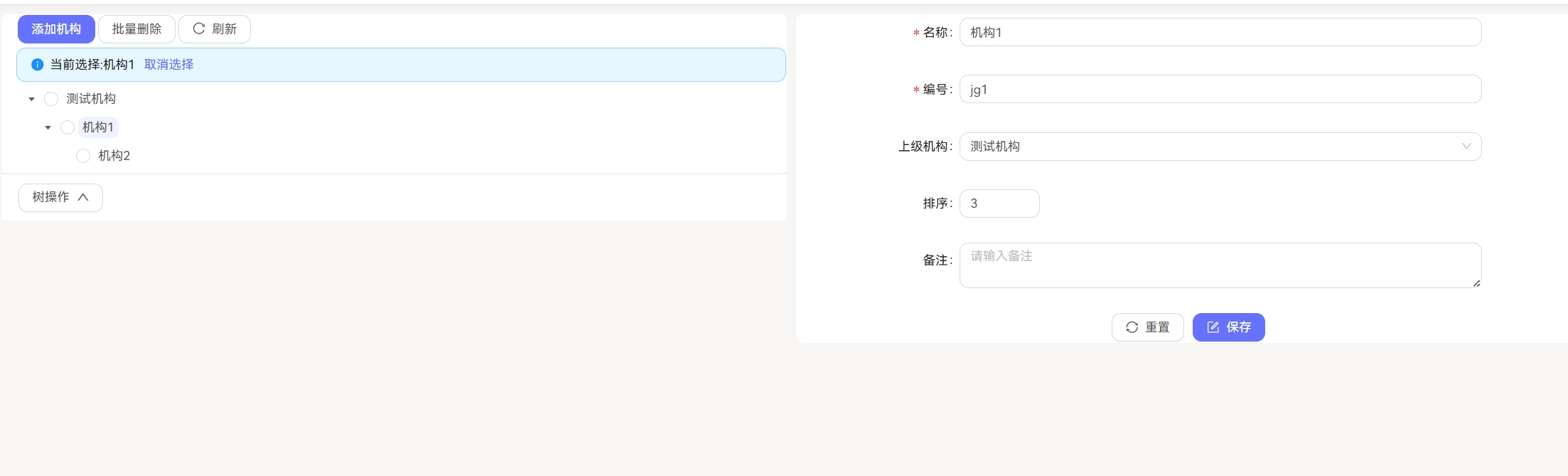Click the 取消选择 link to deselect

click(x=168, y=64)
